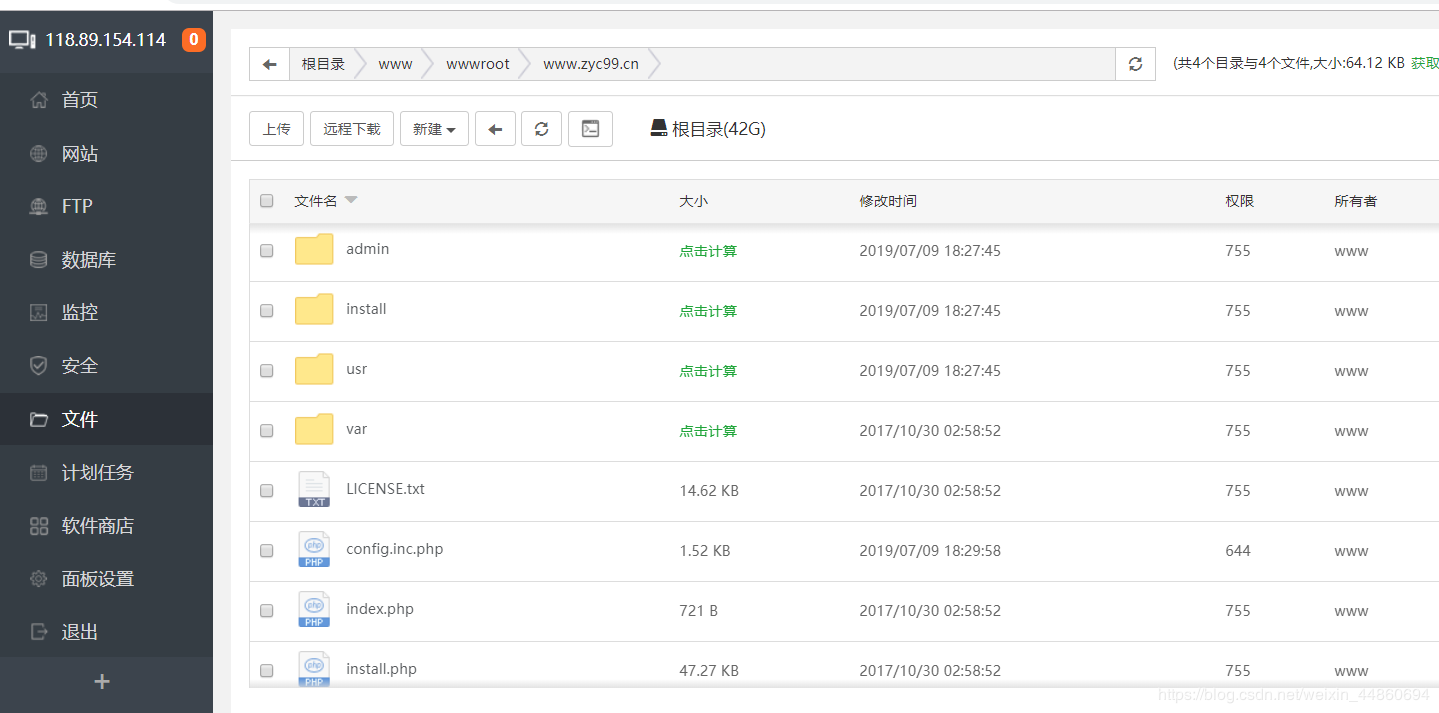Viewport: 1439px width, 713px height.
Task: Open the 新建 create-new dropdown
Action: click(x=434, y=129)
